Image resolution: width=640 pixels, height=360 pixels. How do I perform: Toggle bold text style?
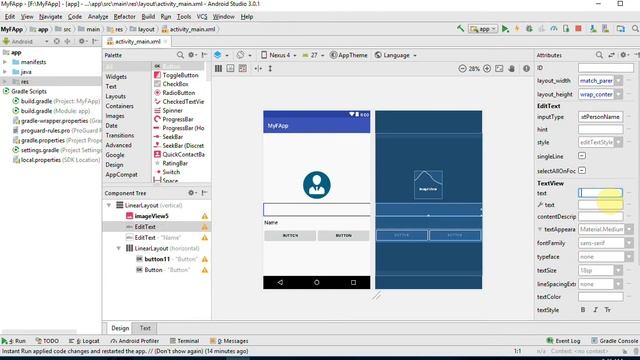[x=583, y=310]
